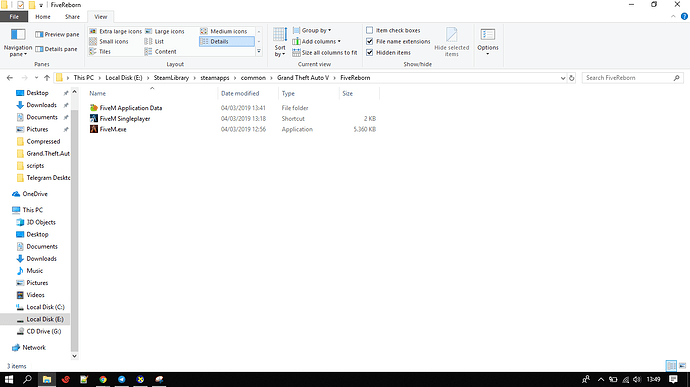Go back with the back arrow
Viewport: 690px width, 387px height.
[x=10, y=78]
